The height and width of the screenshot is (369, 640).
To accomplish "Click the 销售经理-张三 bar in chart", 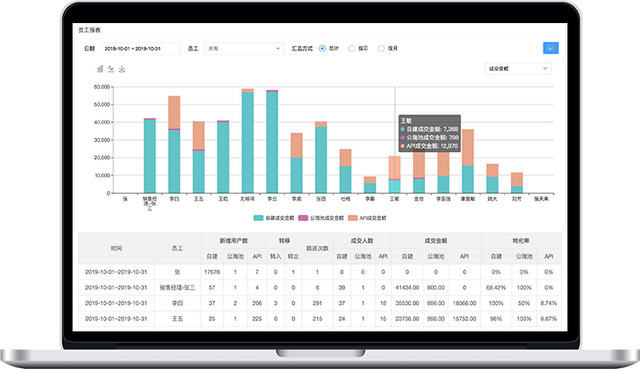I will (150, 156).
